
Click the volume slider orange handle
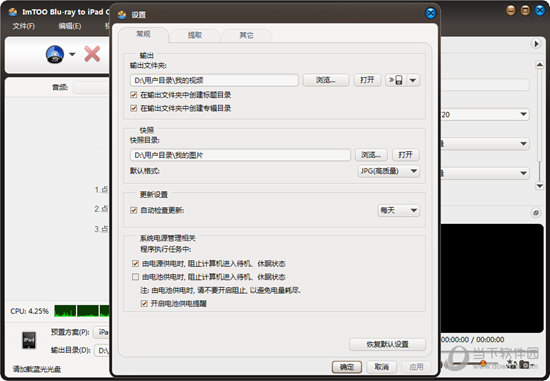point(483,363)
